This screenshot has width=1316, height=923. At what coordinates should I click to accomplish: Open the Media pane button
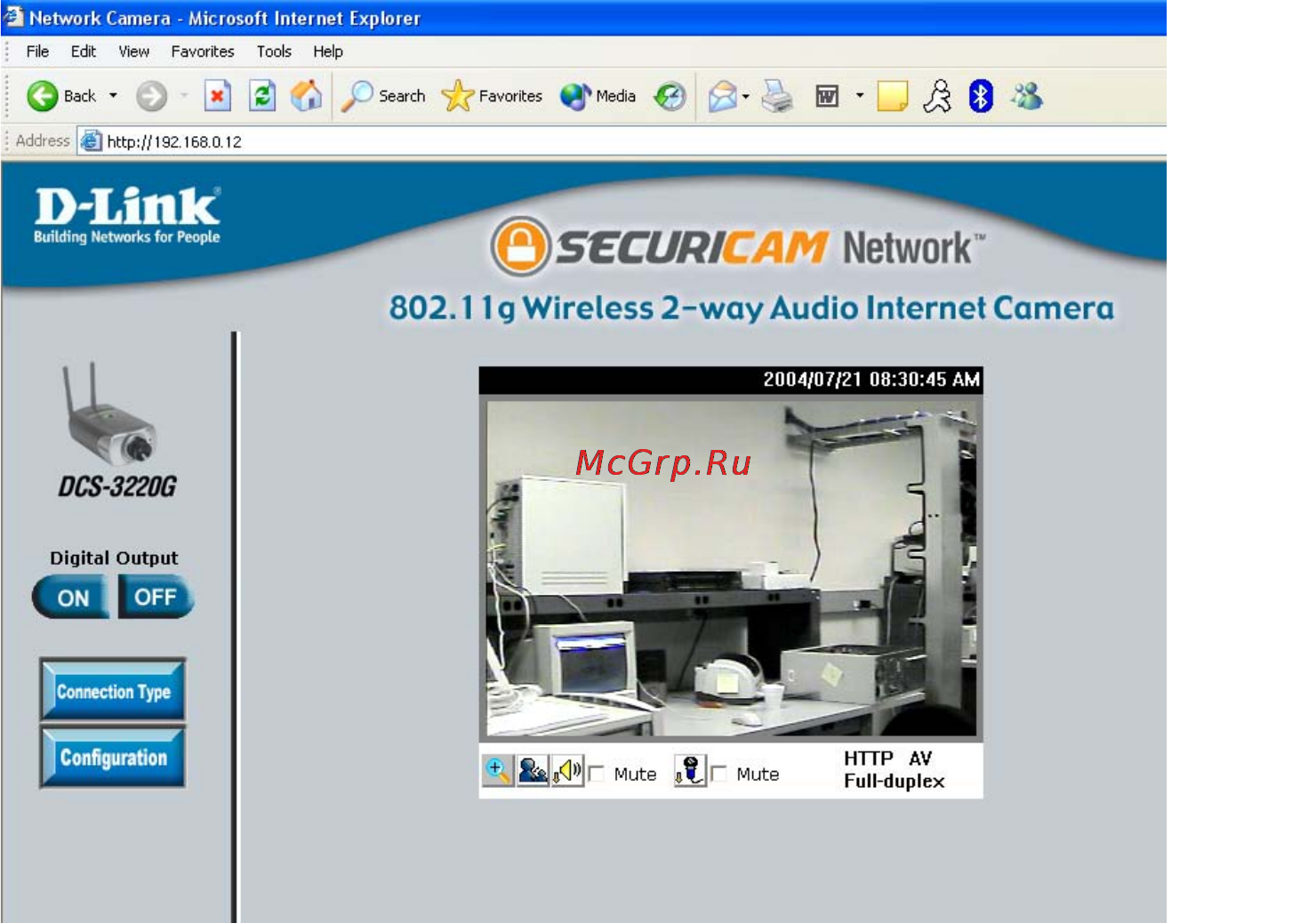click(598, 96)
